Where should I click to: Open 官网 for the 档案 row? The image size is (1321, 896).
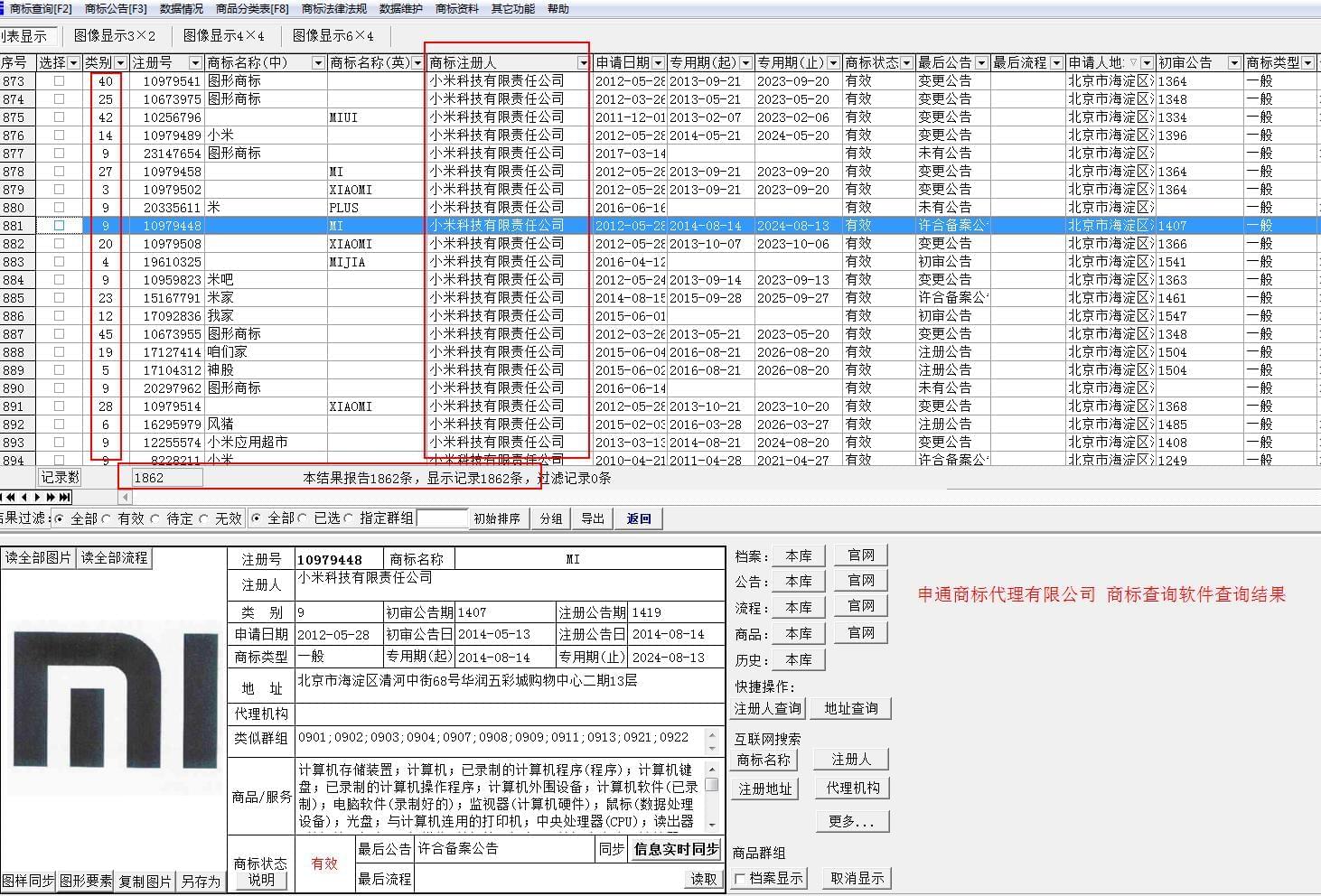(x=861, y=555)
